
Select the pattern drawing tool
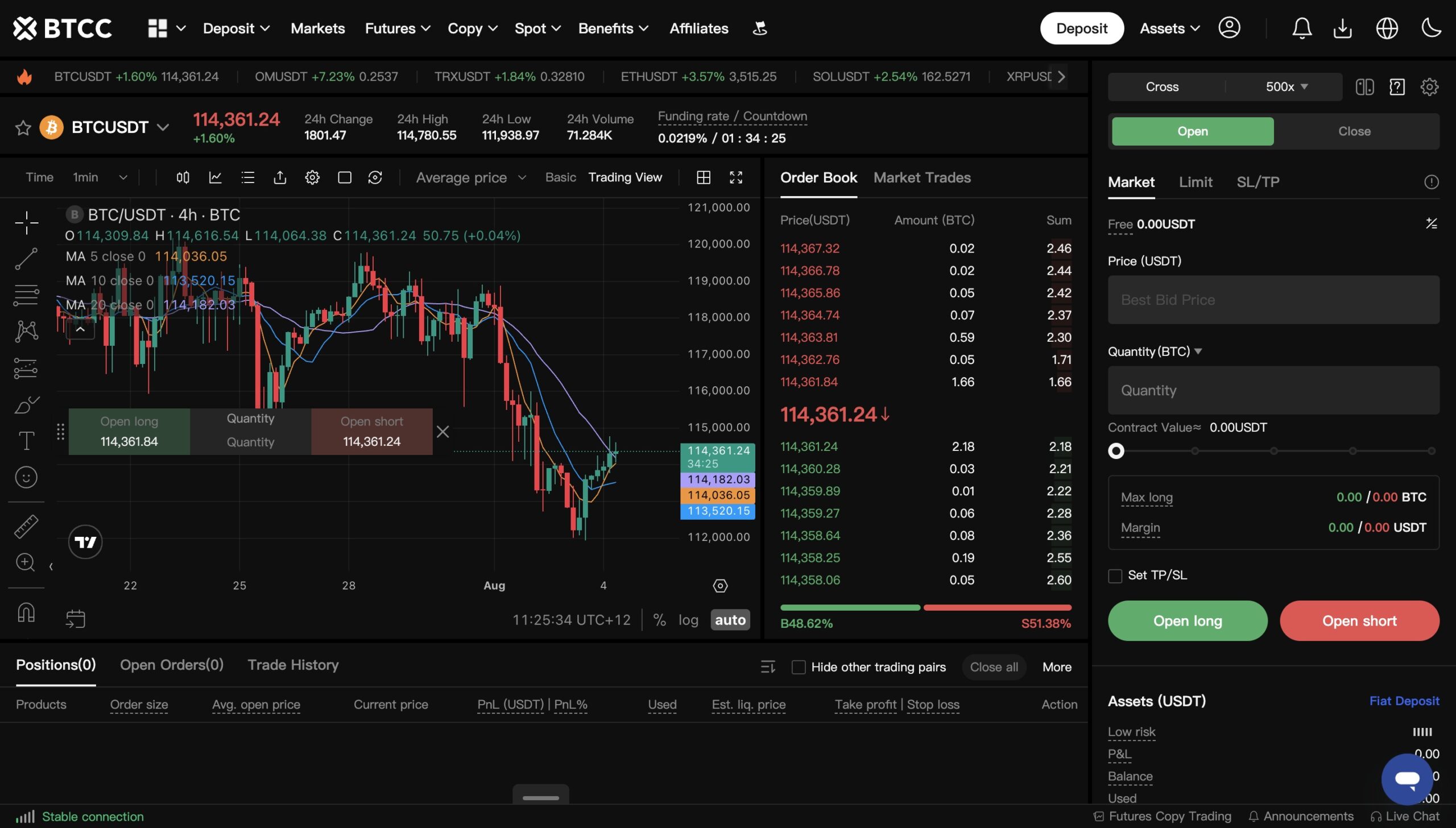point(26,331)
